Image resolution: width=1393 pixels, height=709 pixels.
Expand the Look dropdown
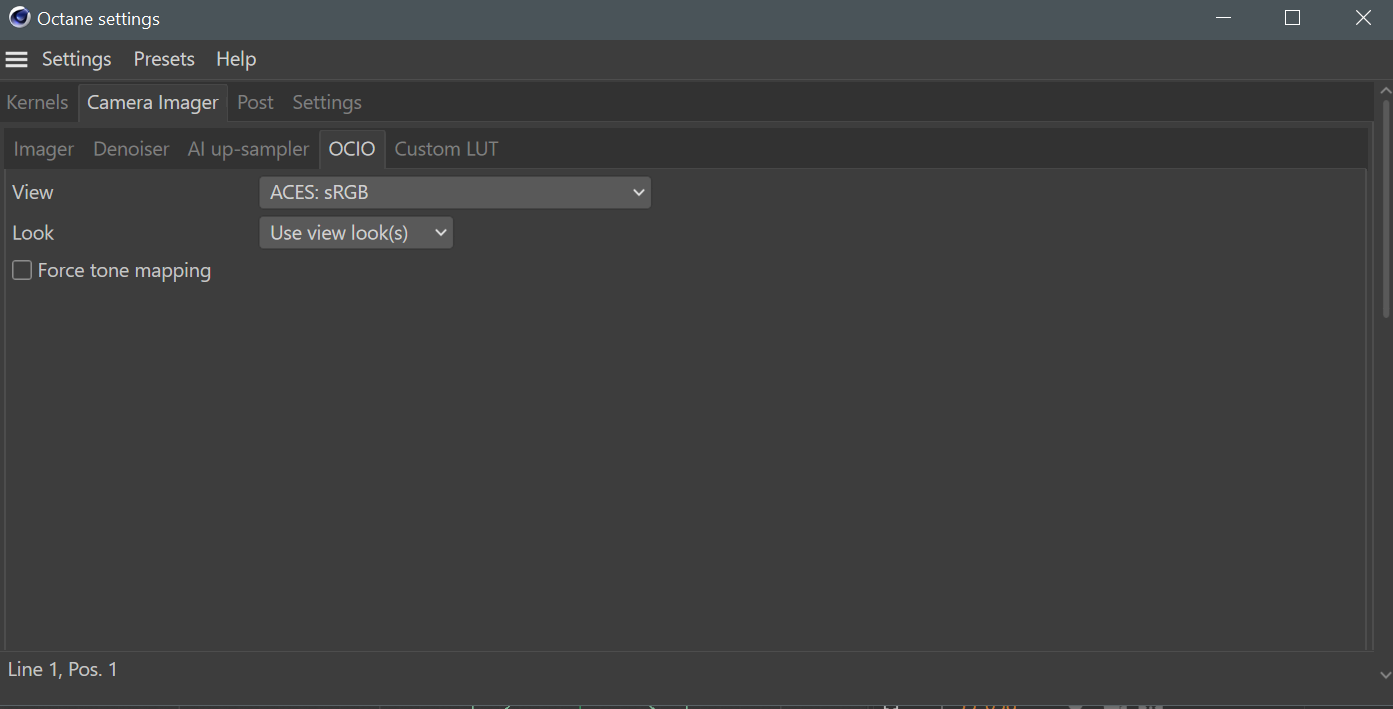click(x=356, y=233)
